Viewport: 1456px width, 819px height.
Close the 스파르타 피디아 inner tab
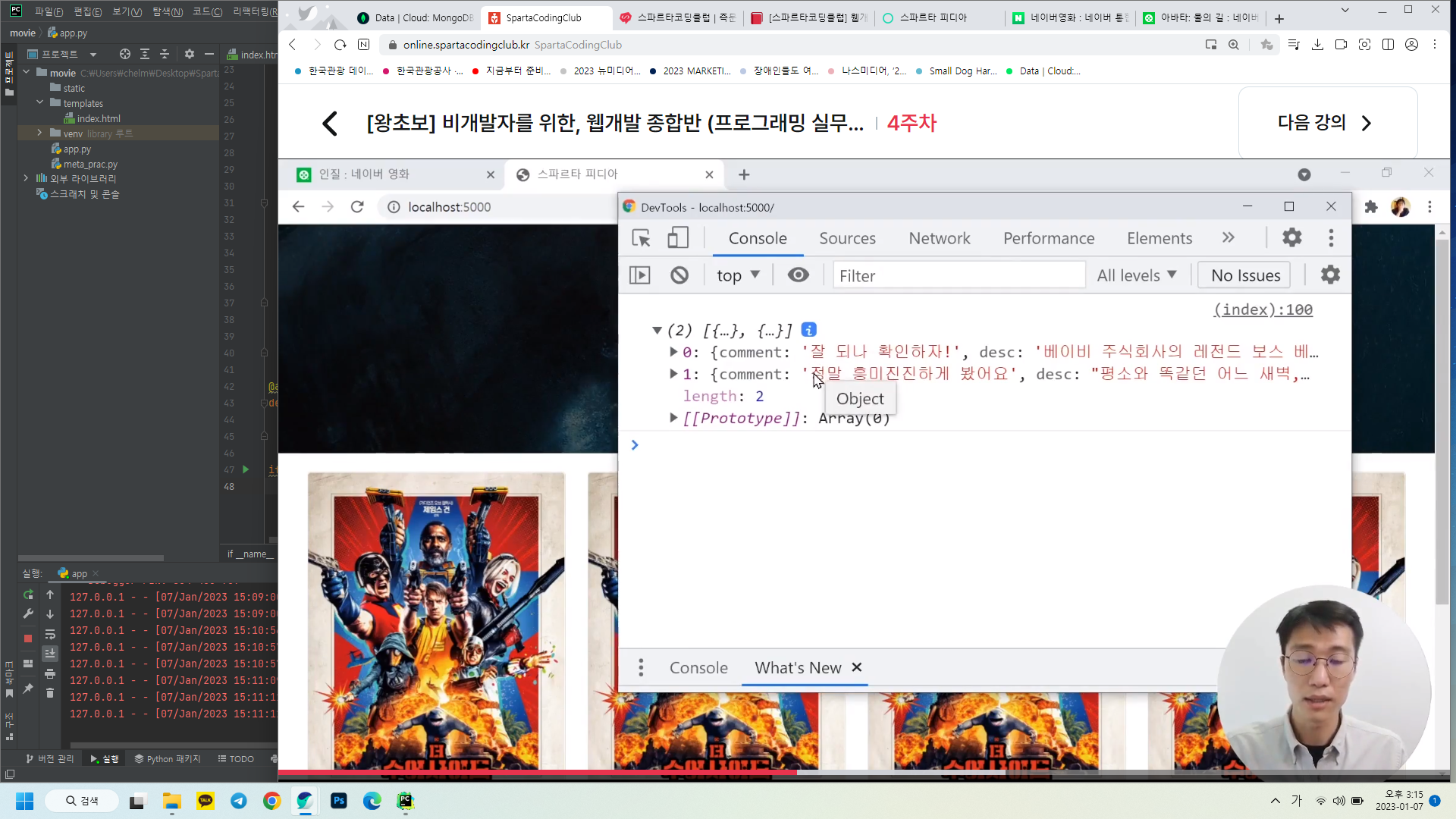[x=709, y=175]
